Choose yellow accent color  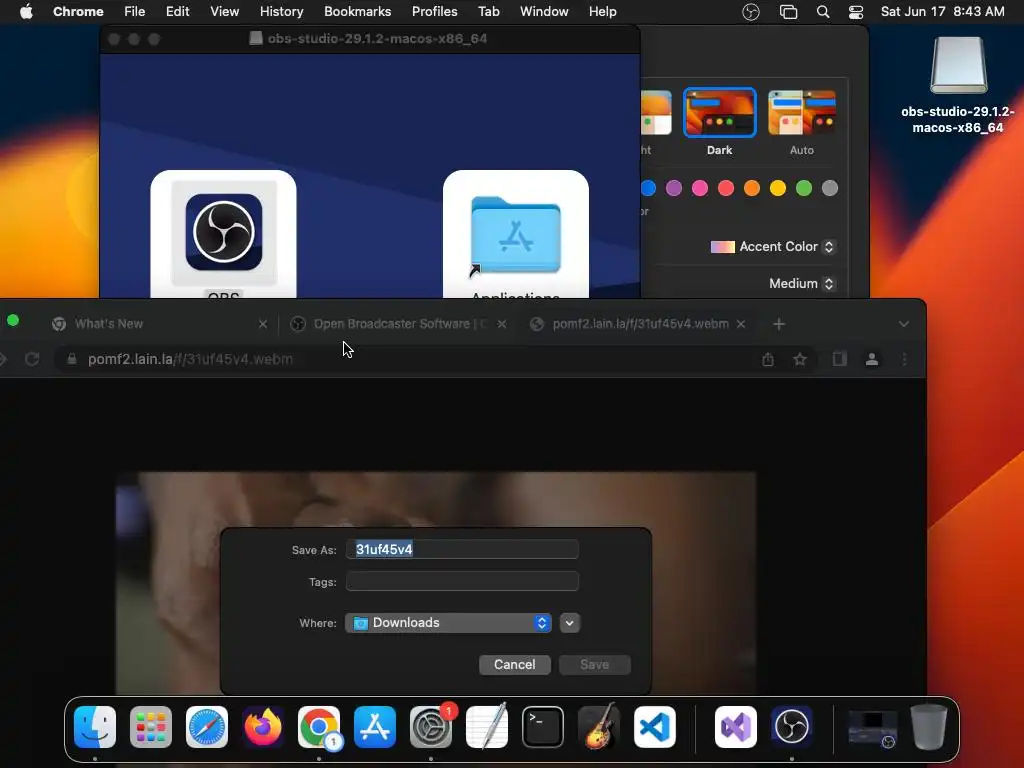tap(778, 188)
